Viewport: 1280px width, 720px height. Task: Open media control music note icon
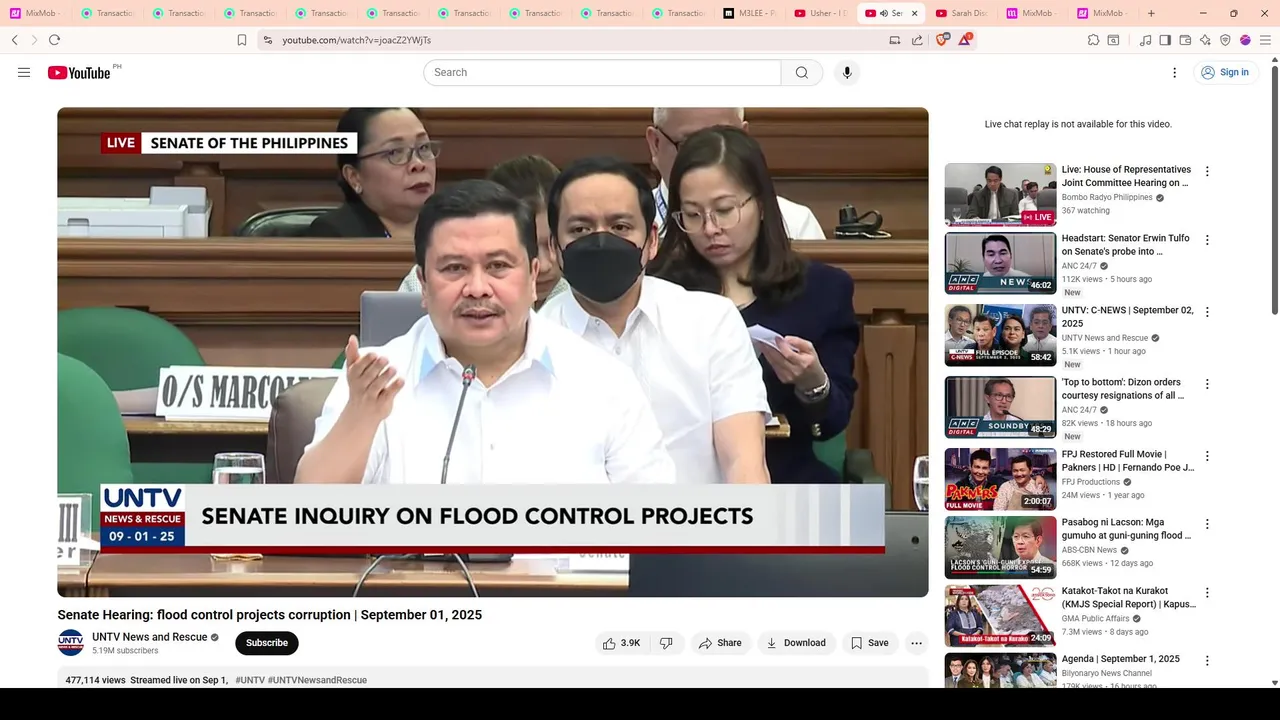pyautogui.click(x=1146, y=40)
